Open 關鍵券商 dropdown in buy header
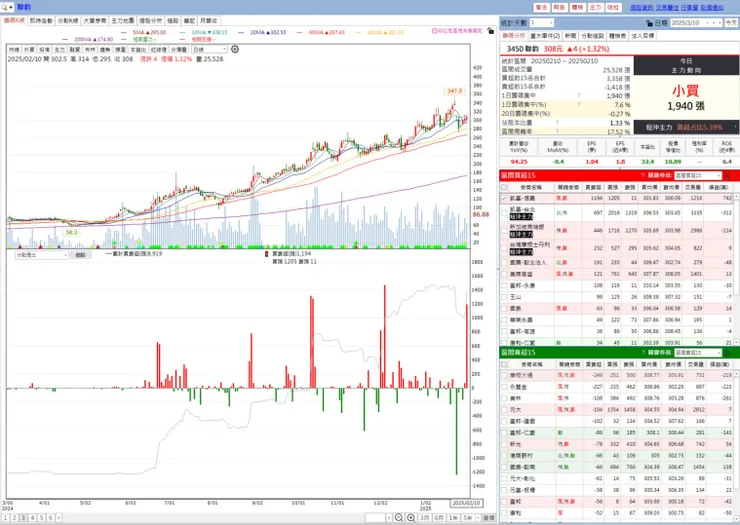The image size is (740, 525). click(x=698, y=176)
